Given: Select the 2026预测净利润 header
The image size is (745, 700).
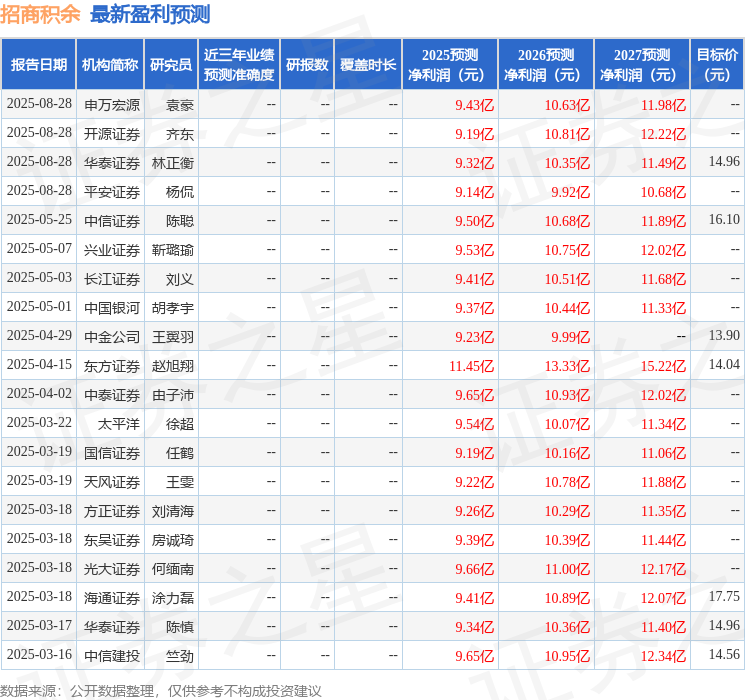Looking at the screenshot, I should [546, 64].
